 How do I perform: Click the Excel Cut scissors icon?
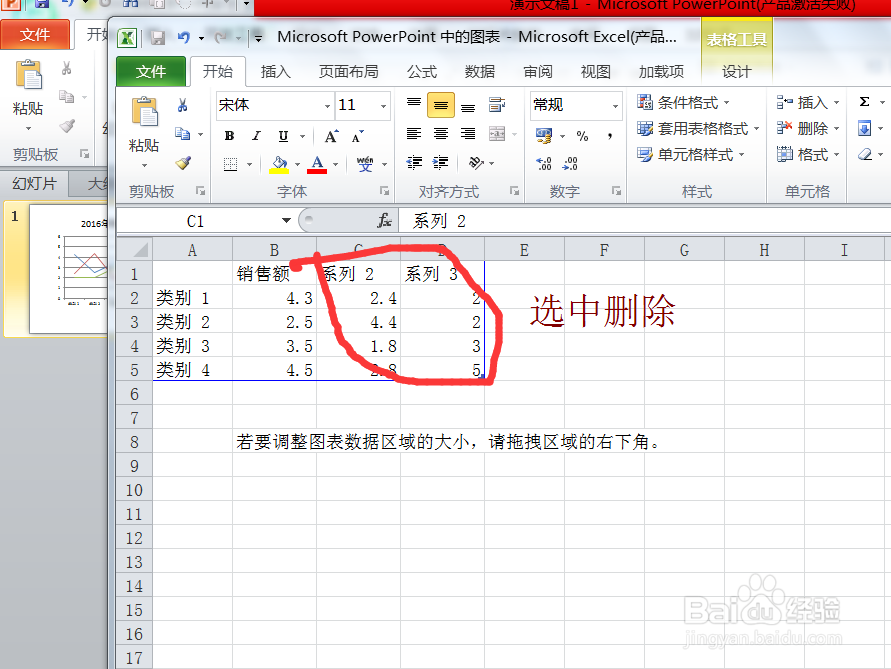click(182, 105)
